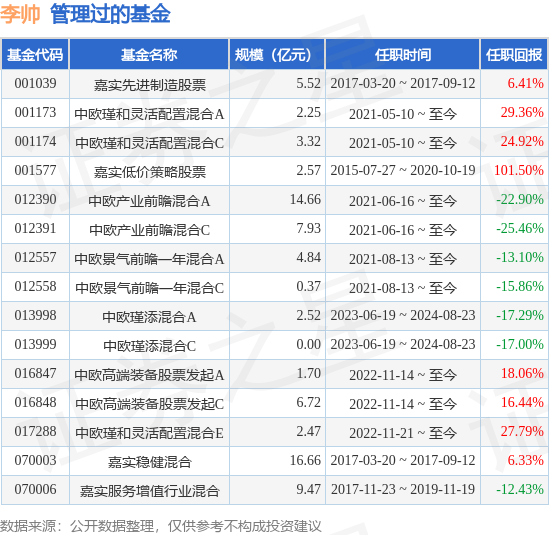Open 嘉实先进制造股票 fund name
549x535 pixels.
coord(150,85)
